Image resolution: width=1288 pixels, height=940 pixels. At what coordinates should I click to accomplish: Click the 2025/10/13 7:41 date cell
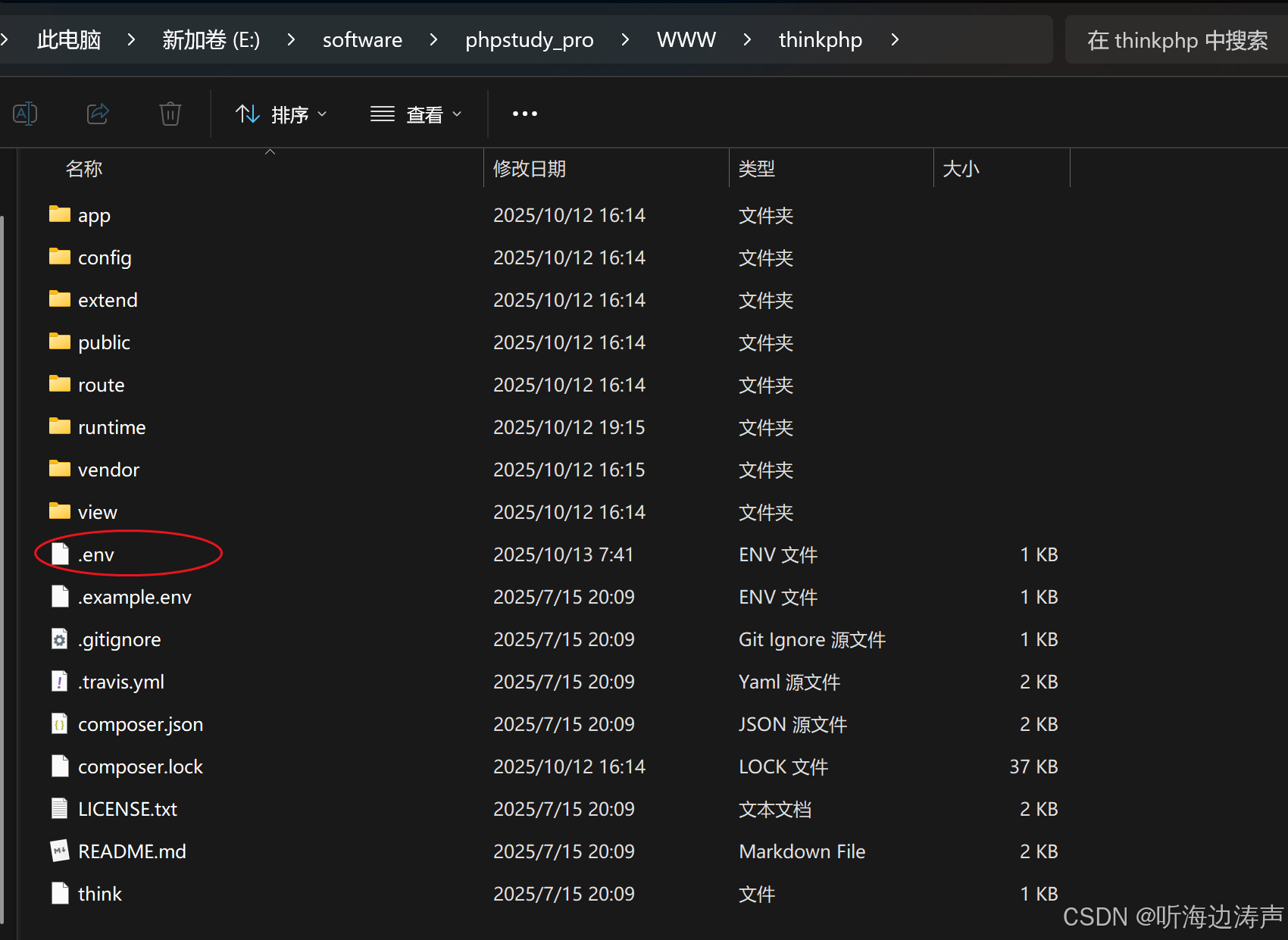tap(564, 554)
